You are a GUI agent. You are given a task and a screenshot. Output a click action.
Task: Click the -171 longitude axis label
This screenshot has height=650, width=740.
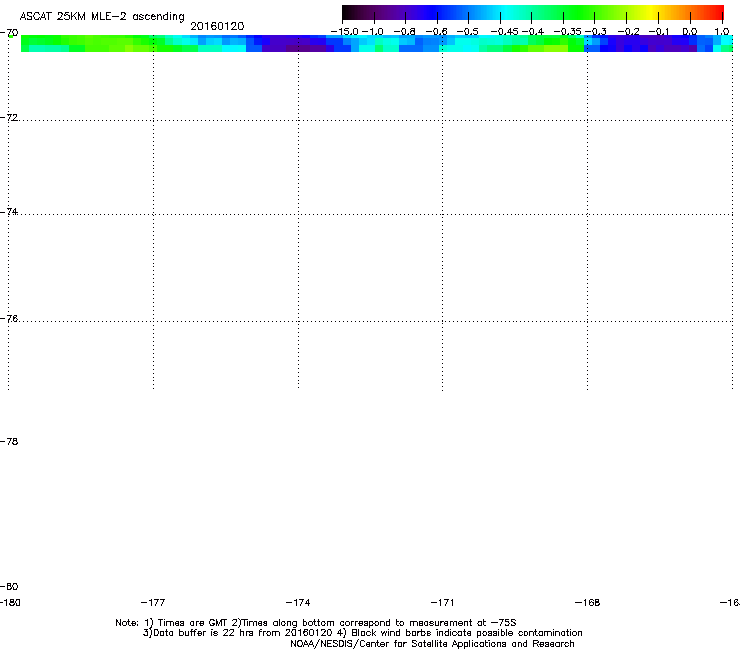click(x=443, y=602)
